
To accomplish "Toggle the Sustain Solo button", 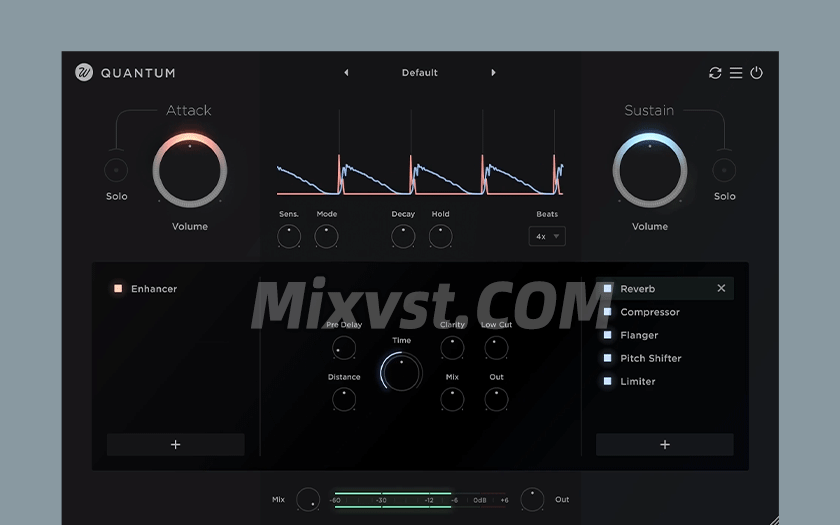I will click(724, 170).
